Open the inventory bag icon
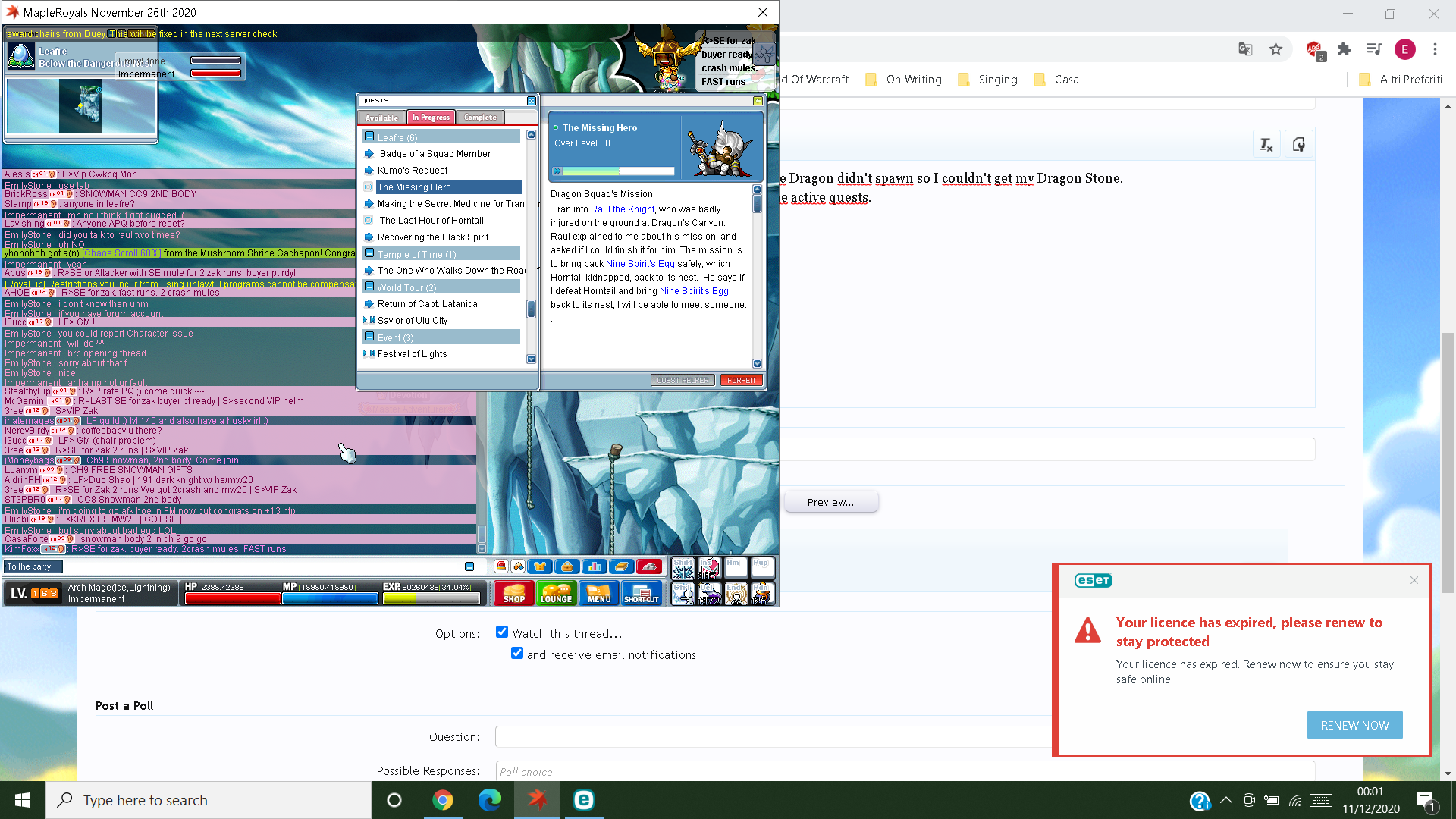Screen dimensions: 1456x819 tap(566, 566)
